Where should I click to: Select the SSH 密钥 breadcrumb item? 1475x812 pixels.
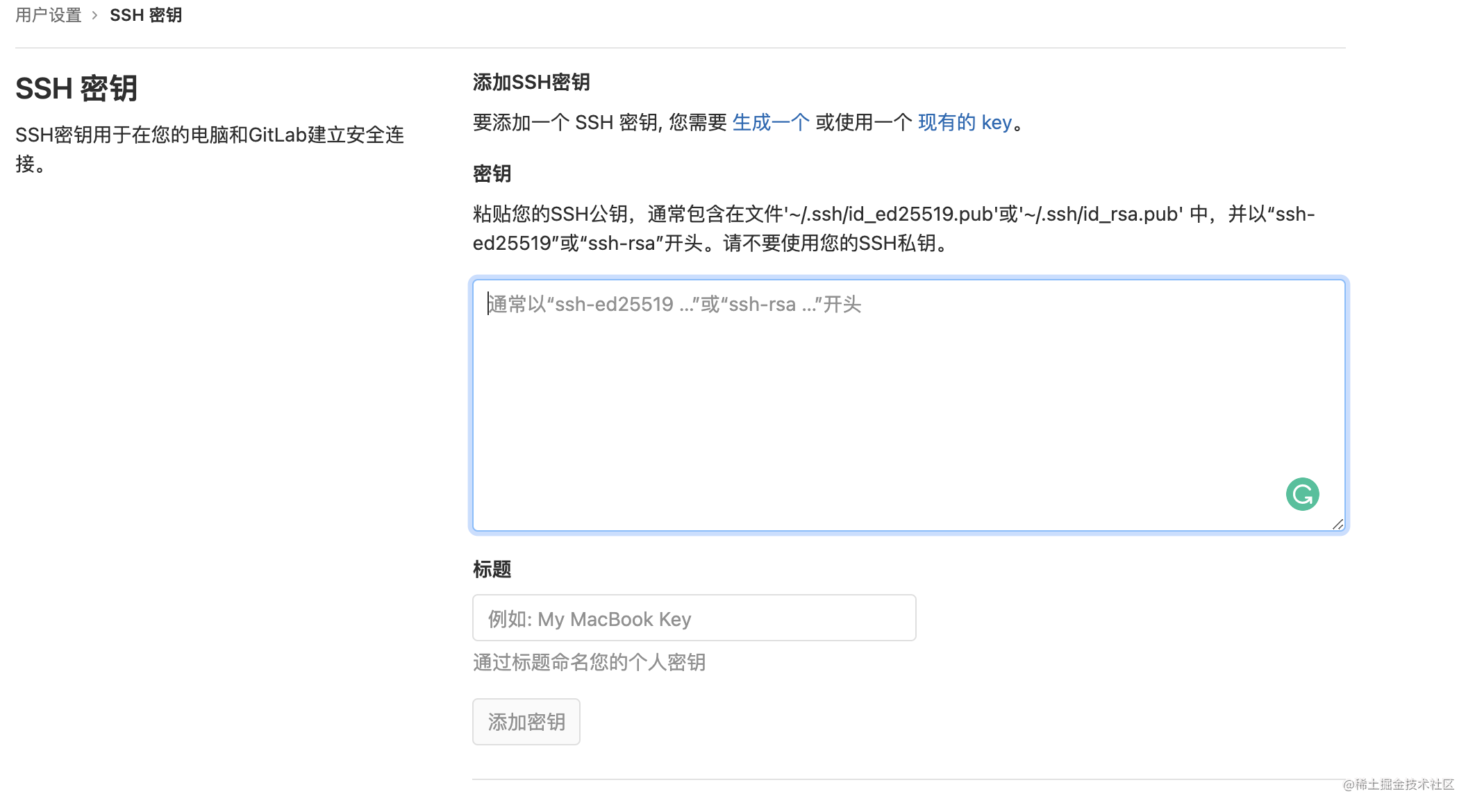[146, 15]
